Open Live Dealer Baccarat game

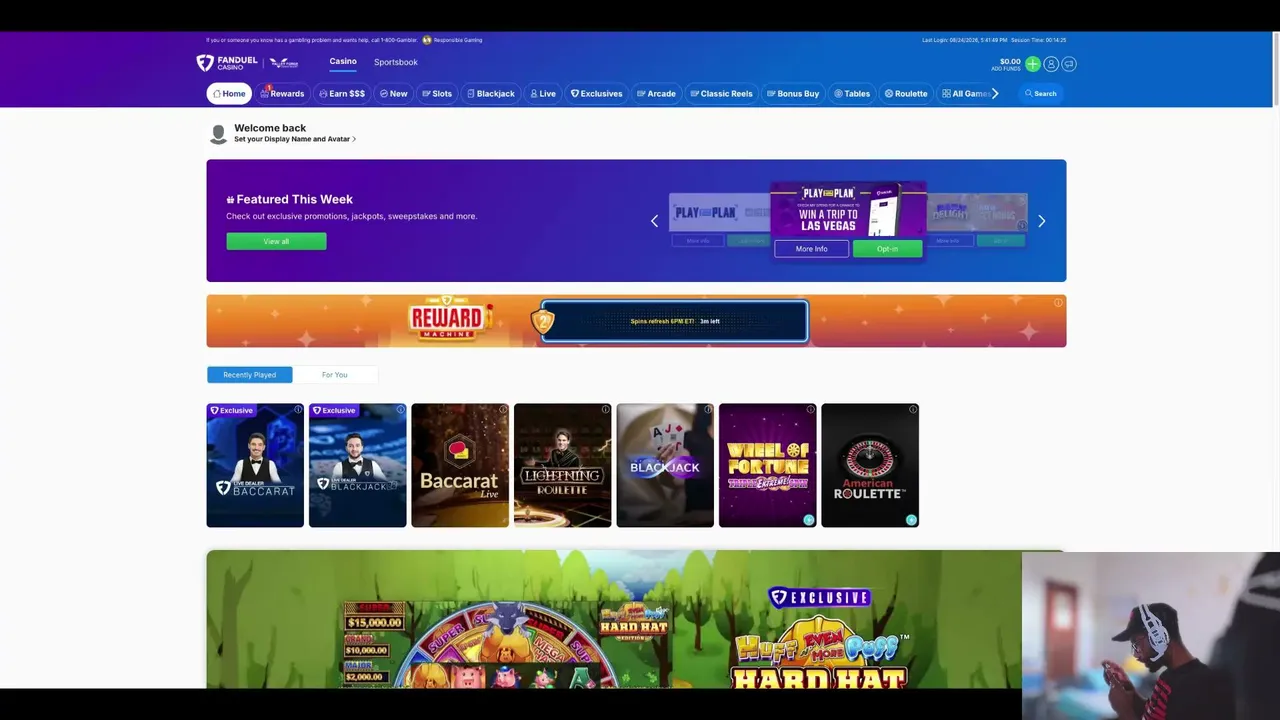[255, 465]
